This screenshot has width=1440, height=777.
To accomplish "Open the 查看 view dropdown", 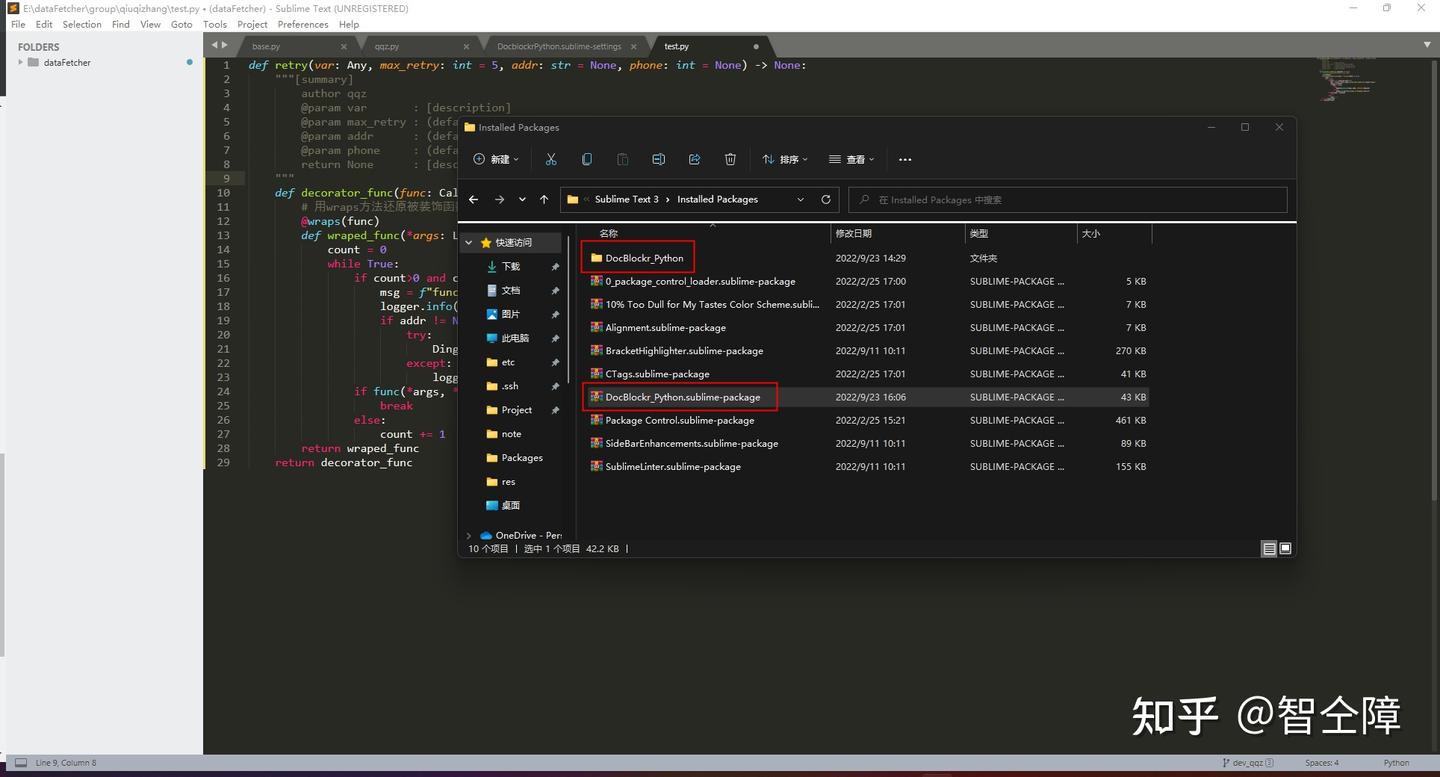I will 851,159.
